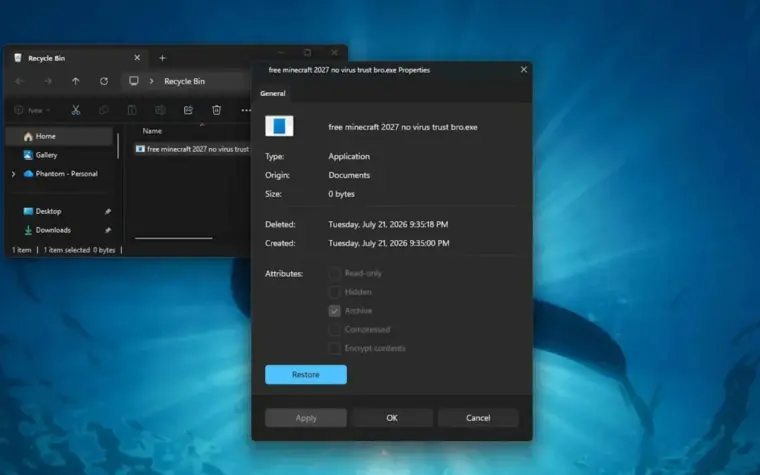The height and width of the screenshot is (475, 760).
Task: Open the See more ellipsis menu
Action: point(246,111)
